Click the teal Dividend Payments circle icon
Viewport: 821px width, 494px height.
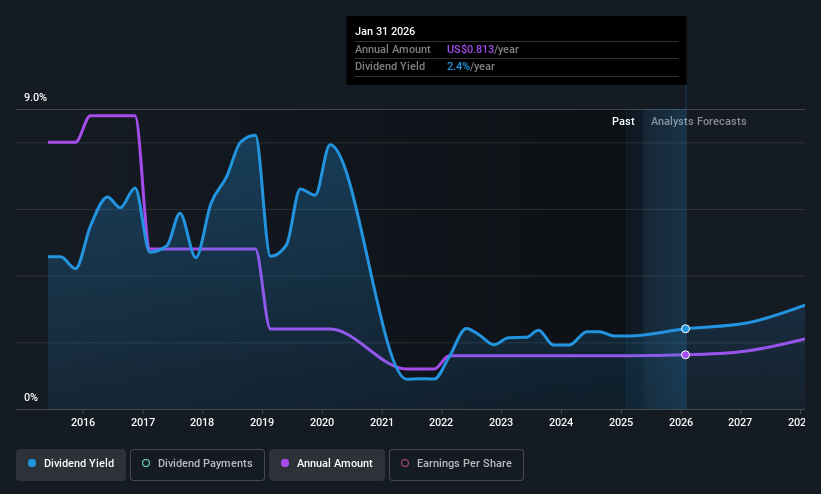point(146,464)
